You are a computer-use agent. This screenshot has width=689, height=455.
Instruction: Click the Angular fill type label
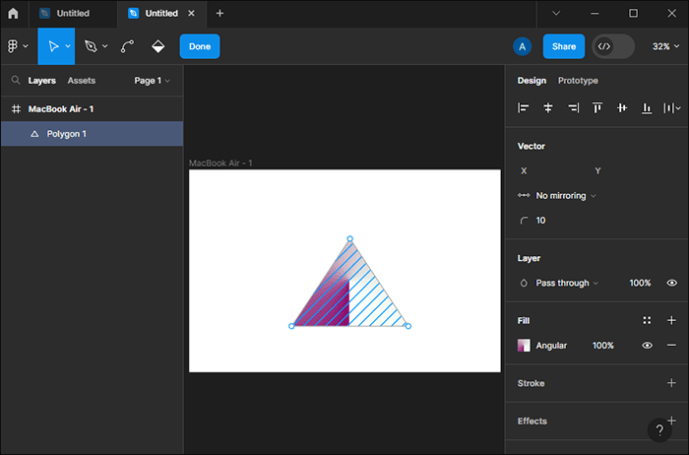[551, 346]
